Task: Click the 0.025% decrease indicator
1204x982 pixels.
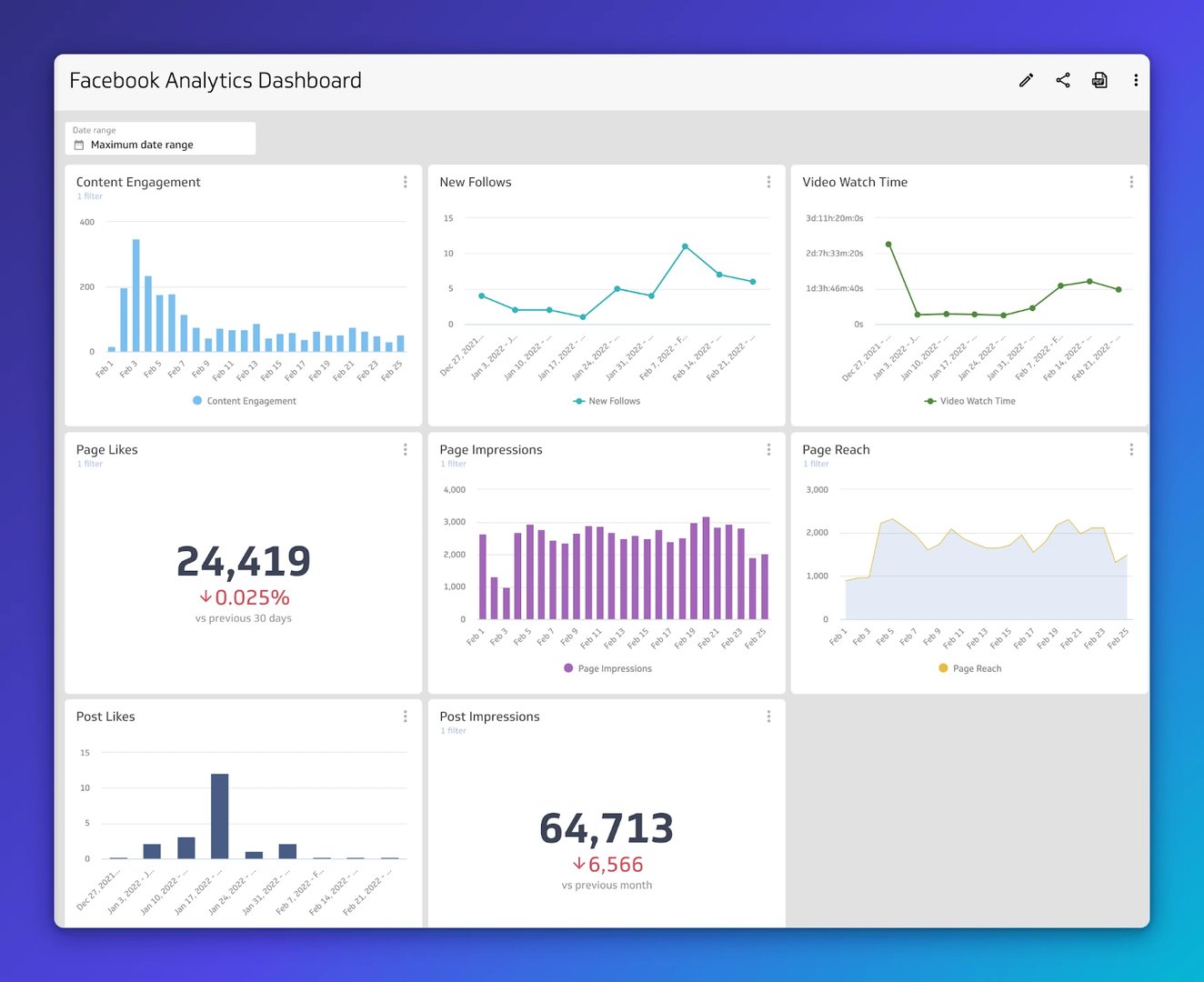Action: tap(244, 597)
